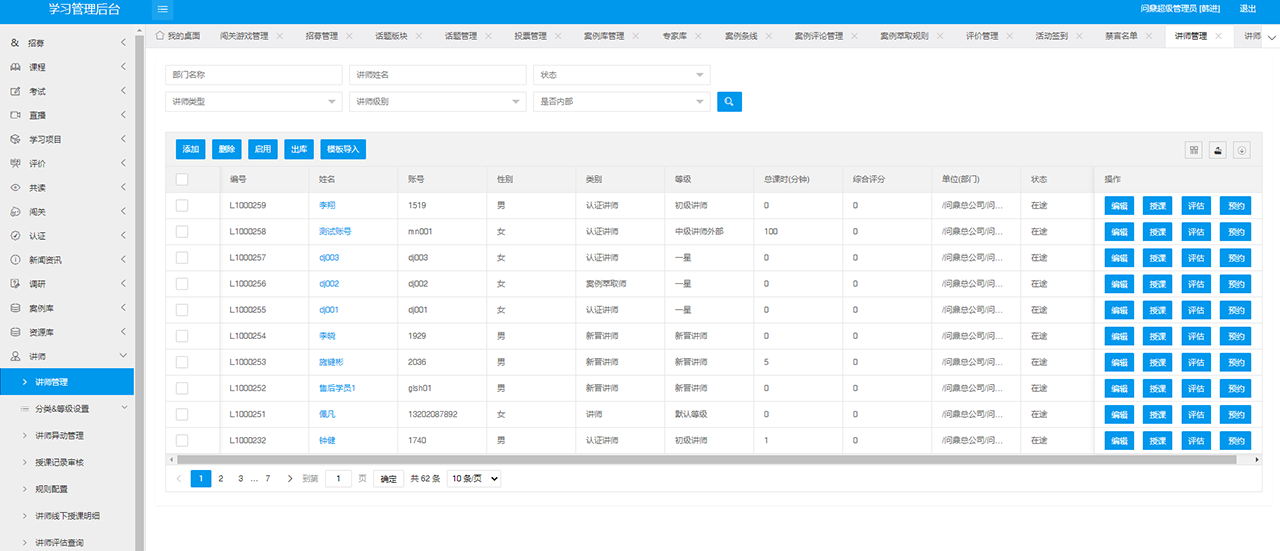Tick the checkbox for L1000255
Image resolution: width=1280 pixels, height=551 pixels.
[182, 309]
